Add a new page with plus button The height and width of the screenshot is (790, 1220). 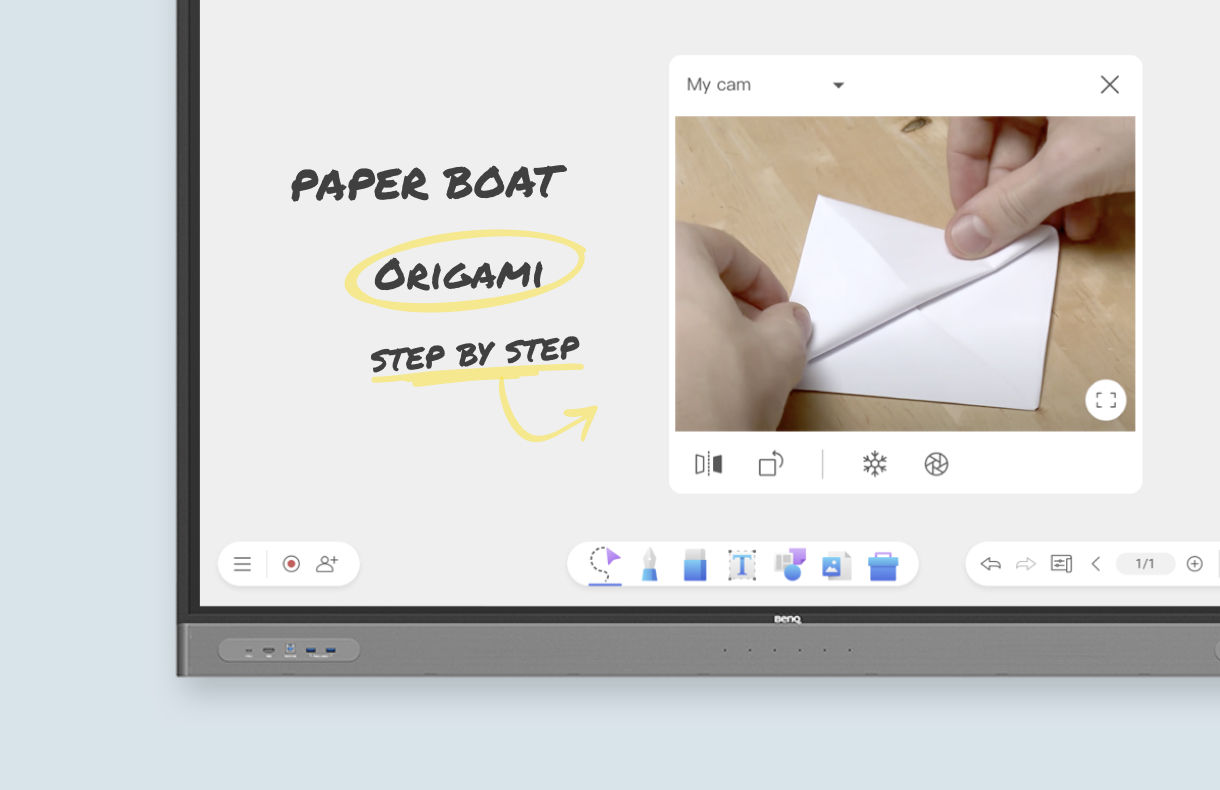point(1194,564)
